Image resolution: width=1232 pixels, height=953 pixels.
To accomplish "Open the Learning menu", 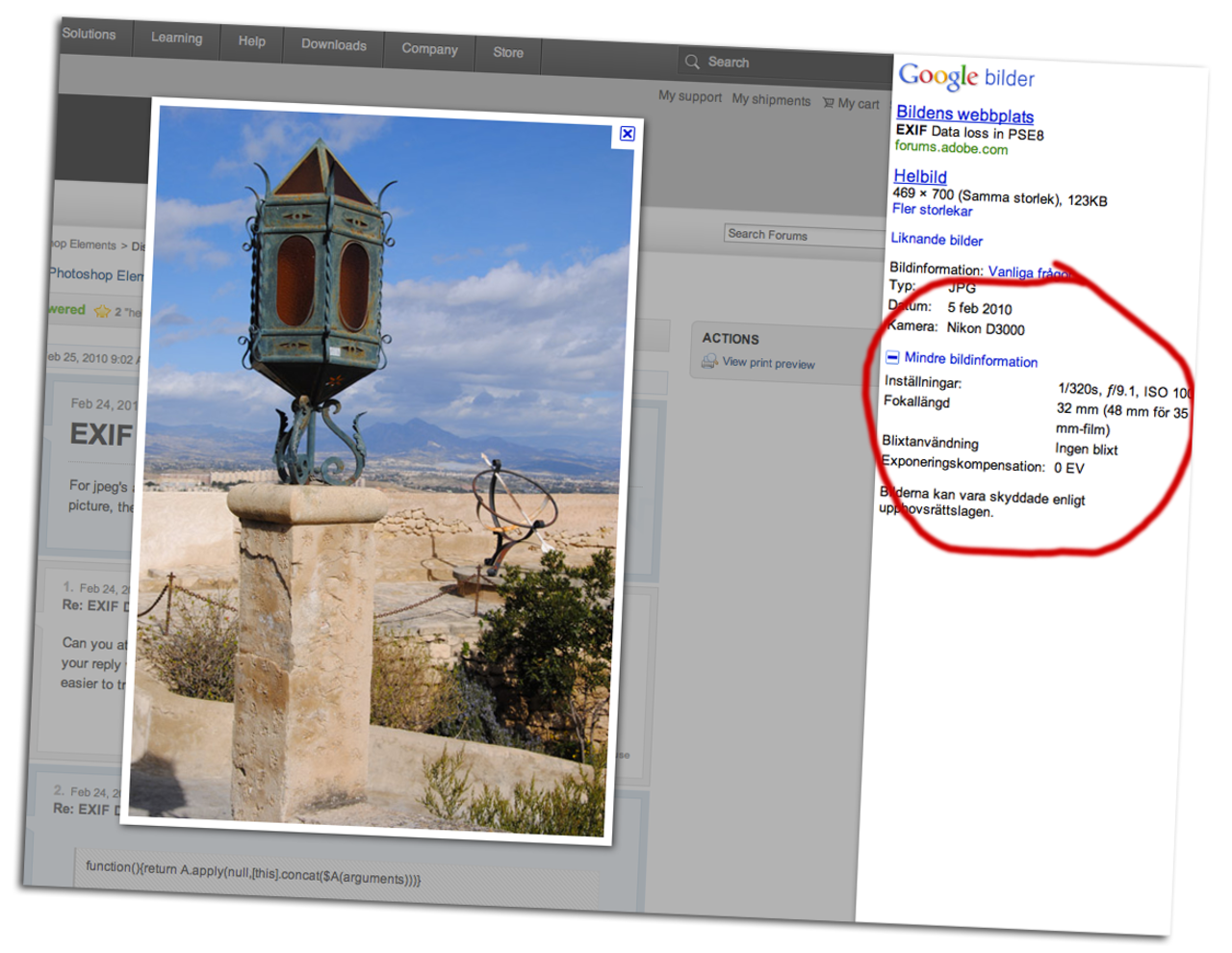I will click(175, 39).
